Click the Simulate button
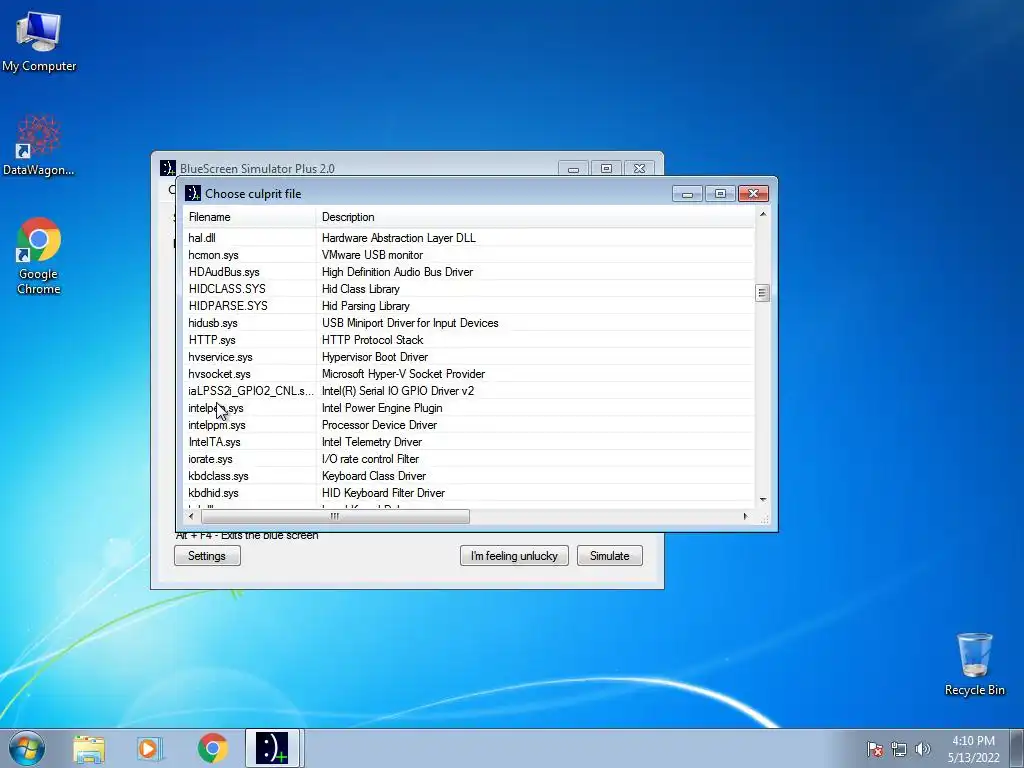Viewport: 1024px width, 768px height. [x=609, y=556]
